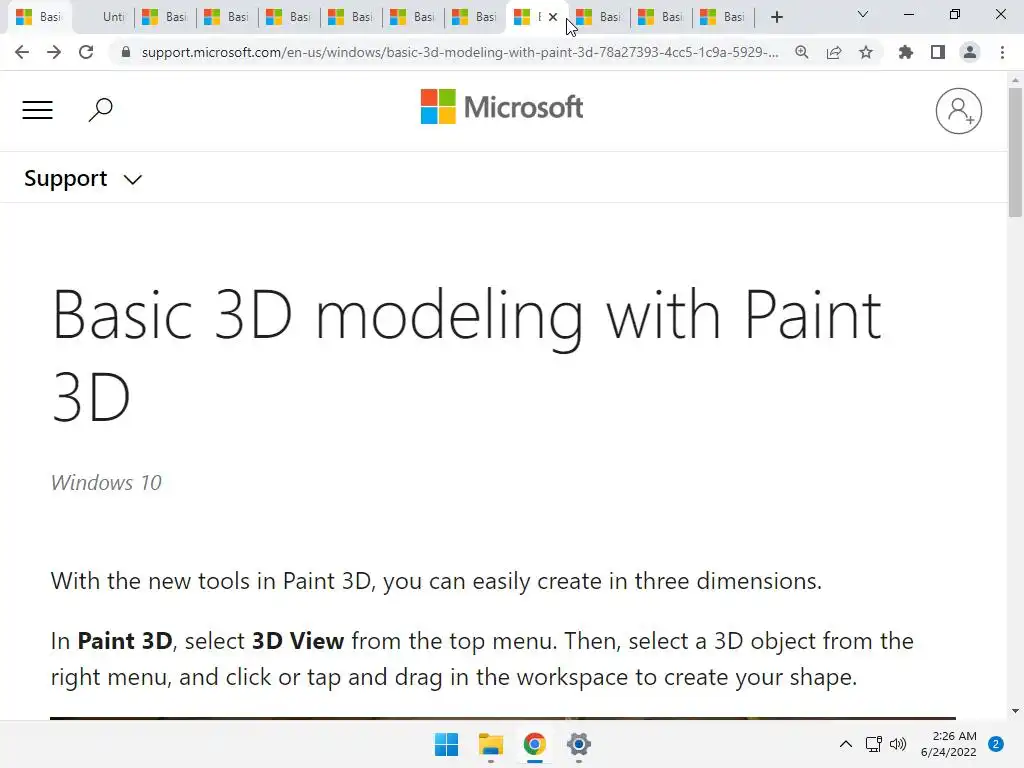Click the "Windows 10" subtitle text
Image resolution: width=1024 pixels, height=768 pixels.
point(106,483)
